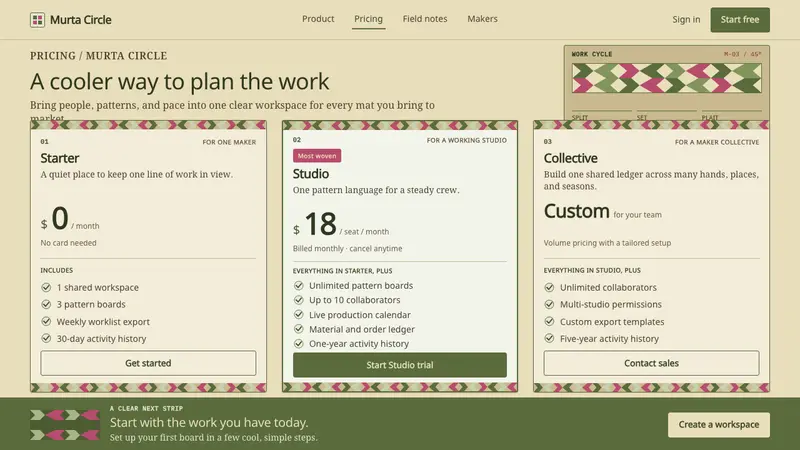Screen dimensions: 800x450
Task: Click 'Start with the work you have today.'
Action: pos(209,422)
